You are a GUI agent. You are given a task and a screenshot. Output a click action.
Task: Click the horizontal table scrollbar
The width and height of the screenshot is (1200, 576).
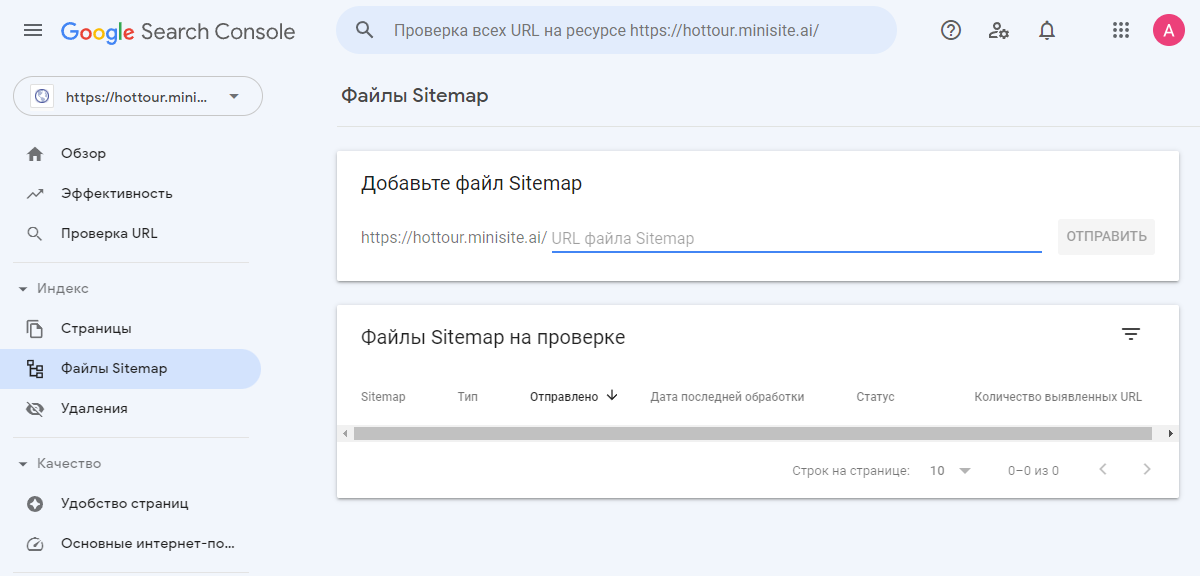[752, 433]
